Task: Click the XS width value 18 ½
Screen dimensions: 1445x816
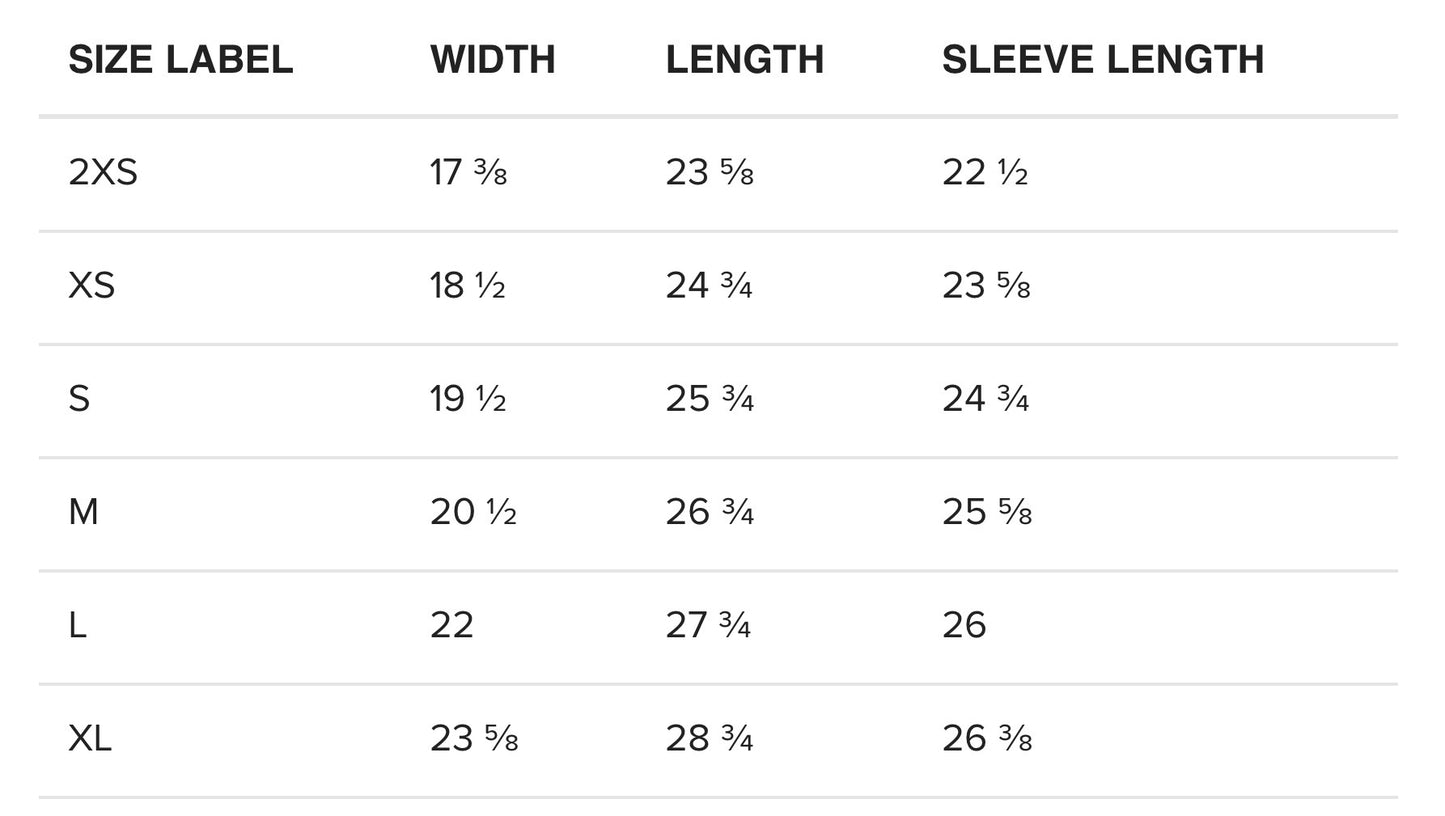Action: coord(467,286)
